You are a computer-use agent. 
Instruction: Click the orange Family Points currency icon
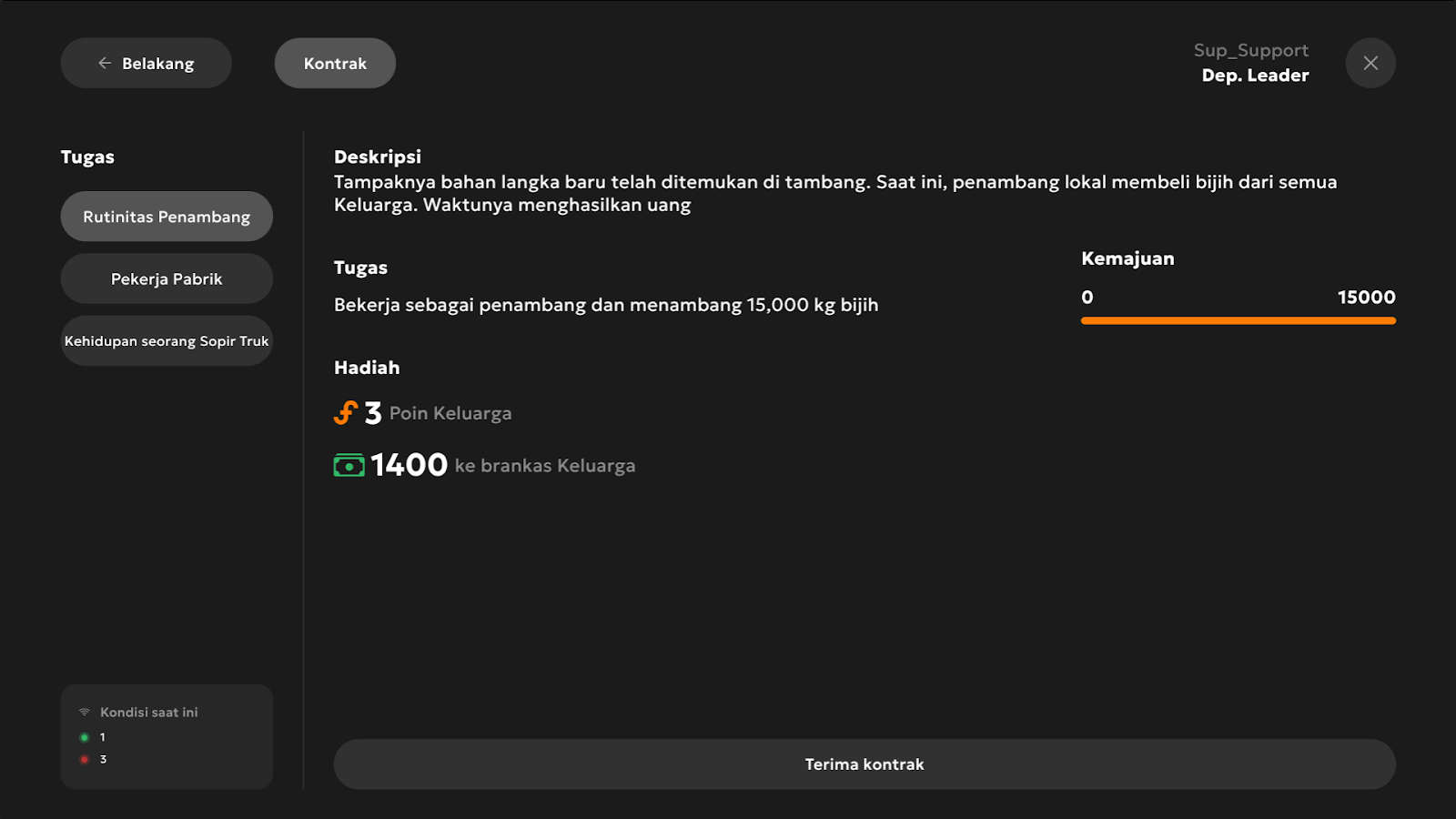click(346, 413)
